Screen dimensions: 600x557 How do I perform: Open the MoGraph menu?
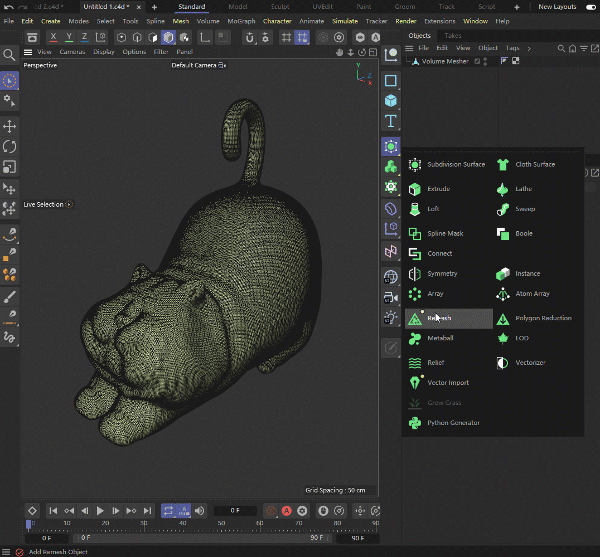point(240,21)
